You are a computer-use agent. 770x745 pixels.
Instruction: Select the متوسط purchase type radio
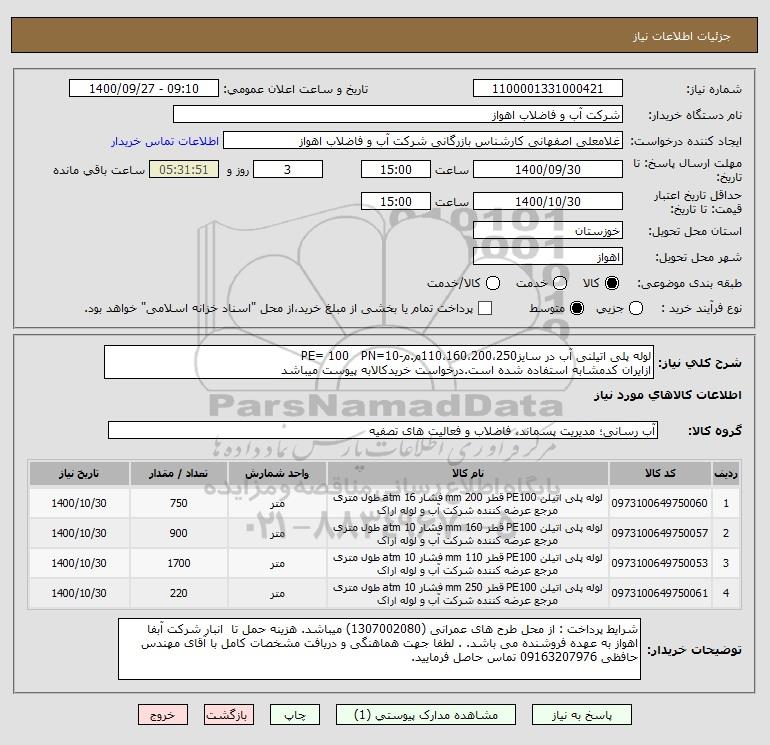pyautogui.click(x=577, y=308)
